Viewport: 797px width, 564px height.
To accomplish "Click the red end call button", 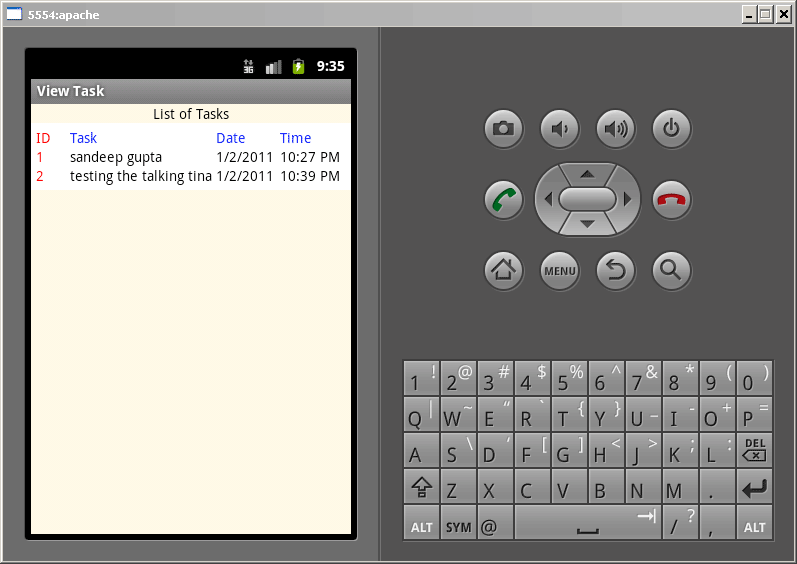I will tap(671, 200).
